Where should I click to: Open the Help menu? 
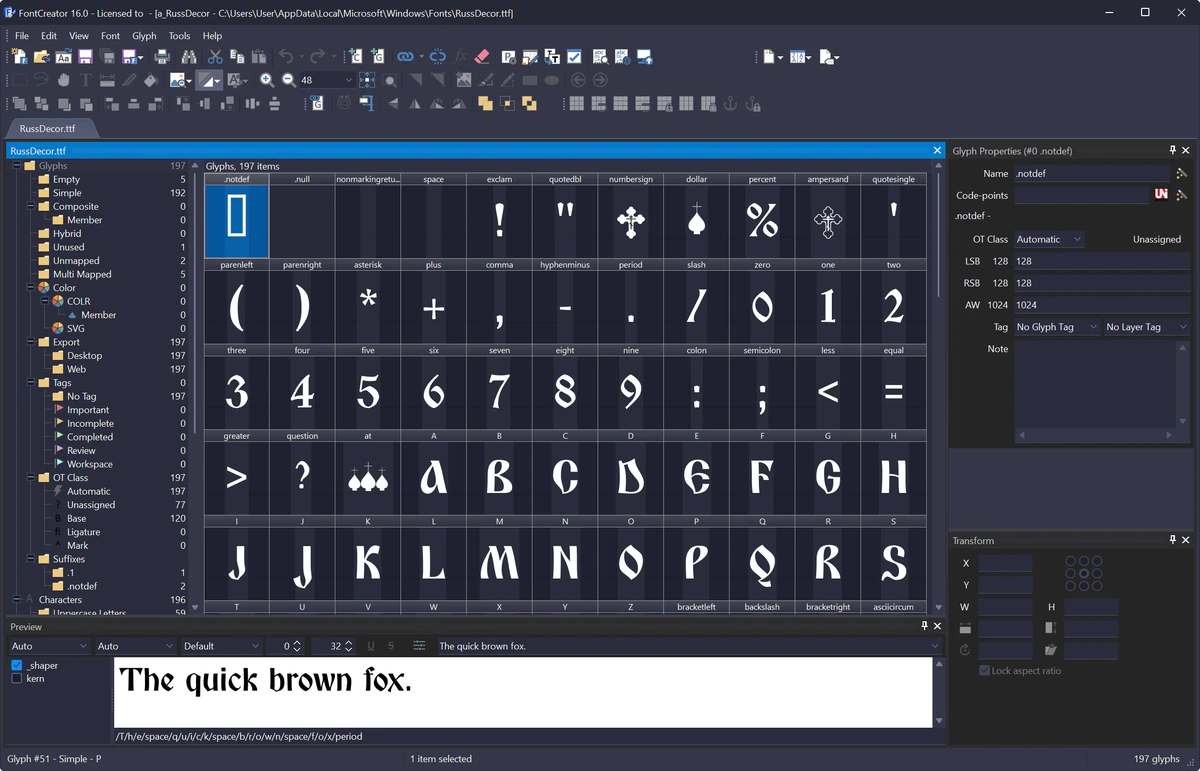pos(212,36)
